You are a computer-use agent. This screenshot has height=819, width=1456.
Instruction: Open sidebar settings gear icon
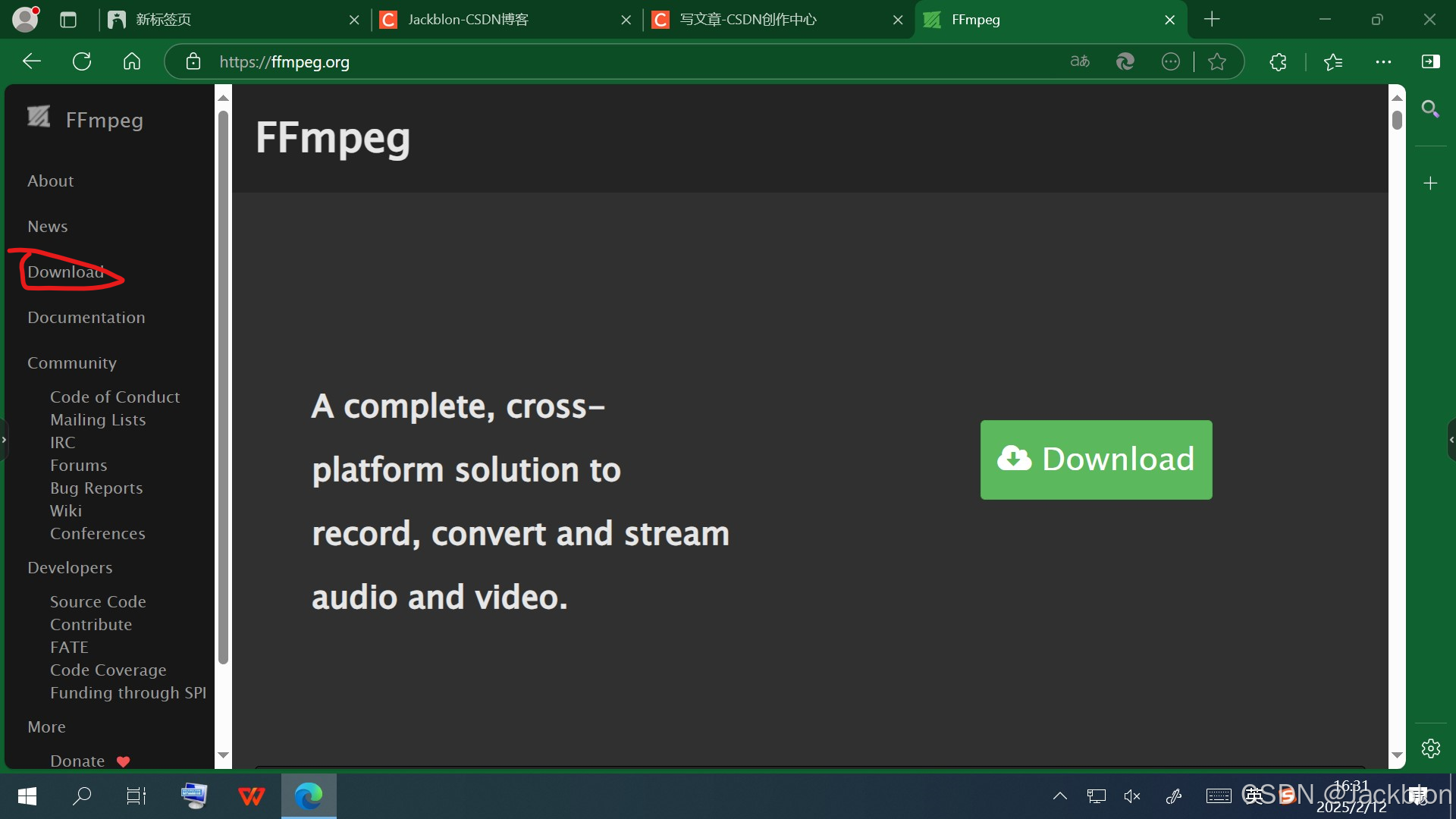(x=1430, y=748)
